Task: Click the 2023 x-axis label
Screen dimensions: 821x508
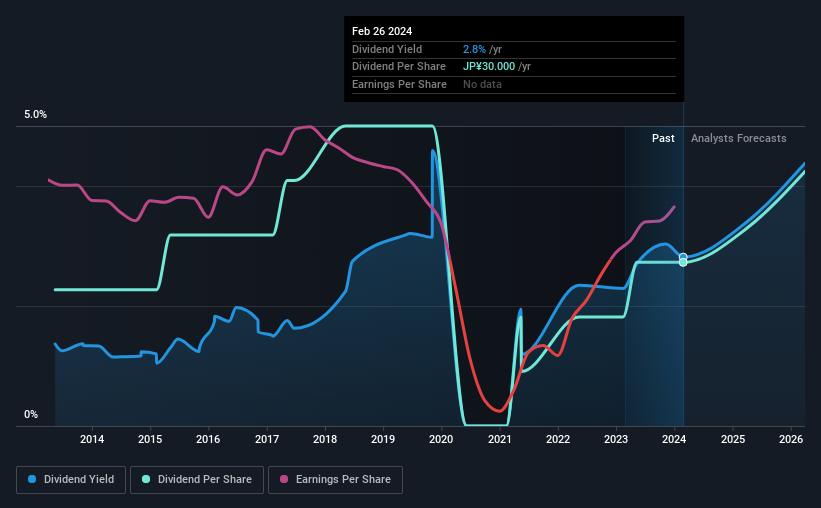Action: (616, 439)
